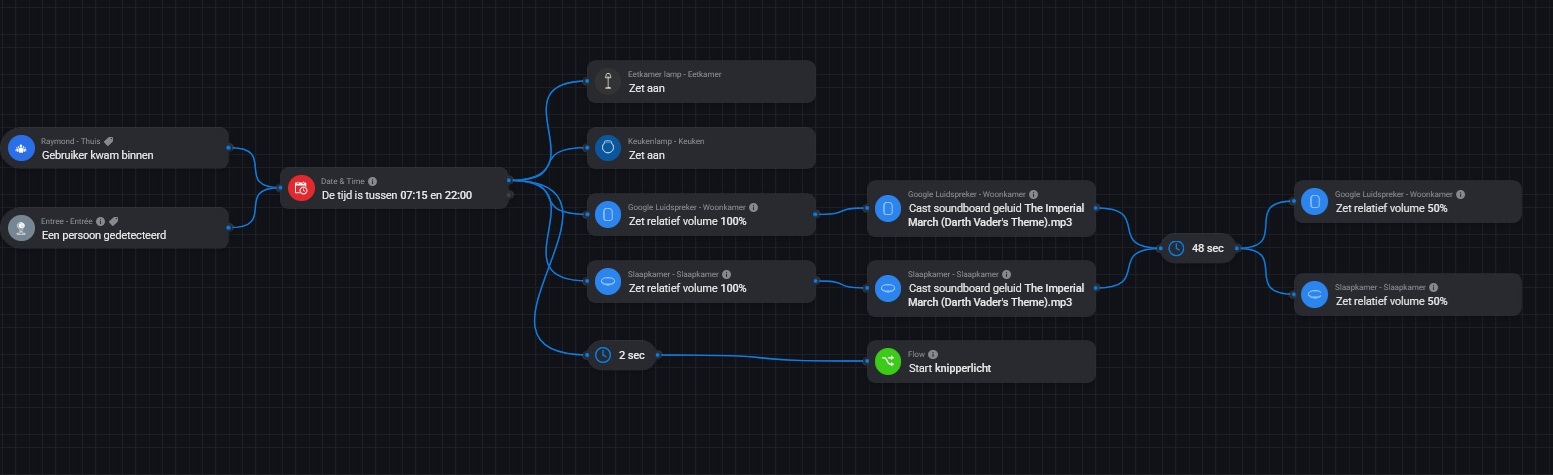The image size is (1553, 475).
Task: Click the clock icon on 2 sec delay
Action: (x=603, y=354)
